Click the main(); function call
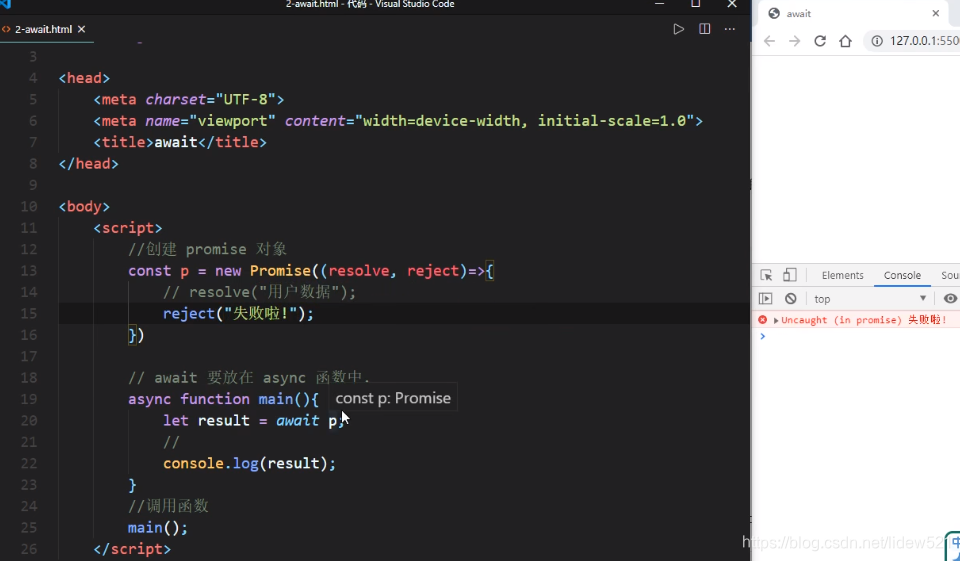Viewport: 960px width, 561px height. click(158, 528)
